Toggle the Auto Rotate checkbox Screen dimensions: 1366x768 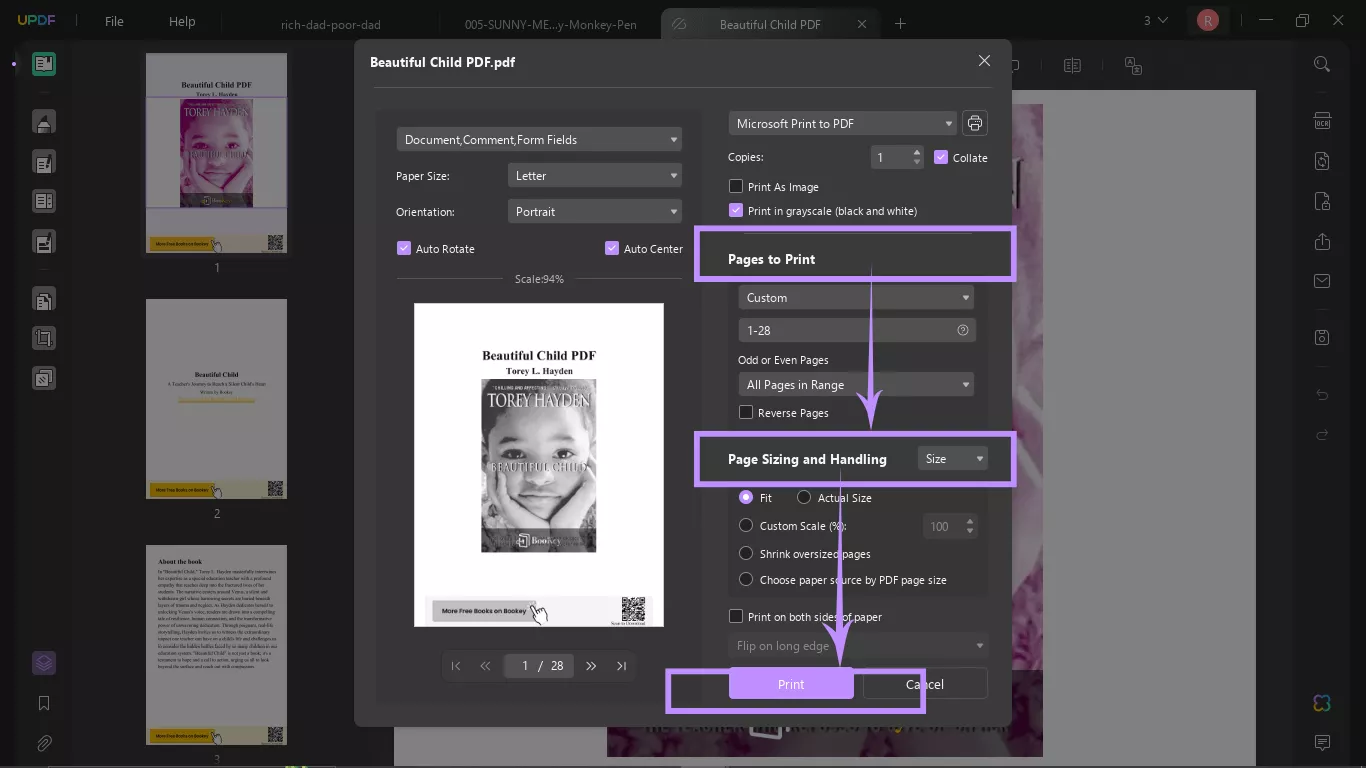[404, 248]
